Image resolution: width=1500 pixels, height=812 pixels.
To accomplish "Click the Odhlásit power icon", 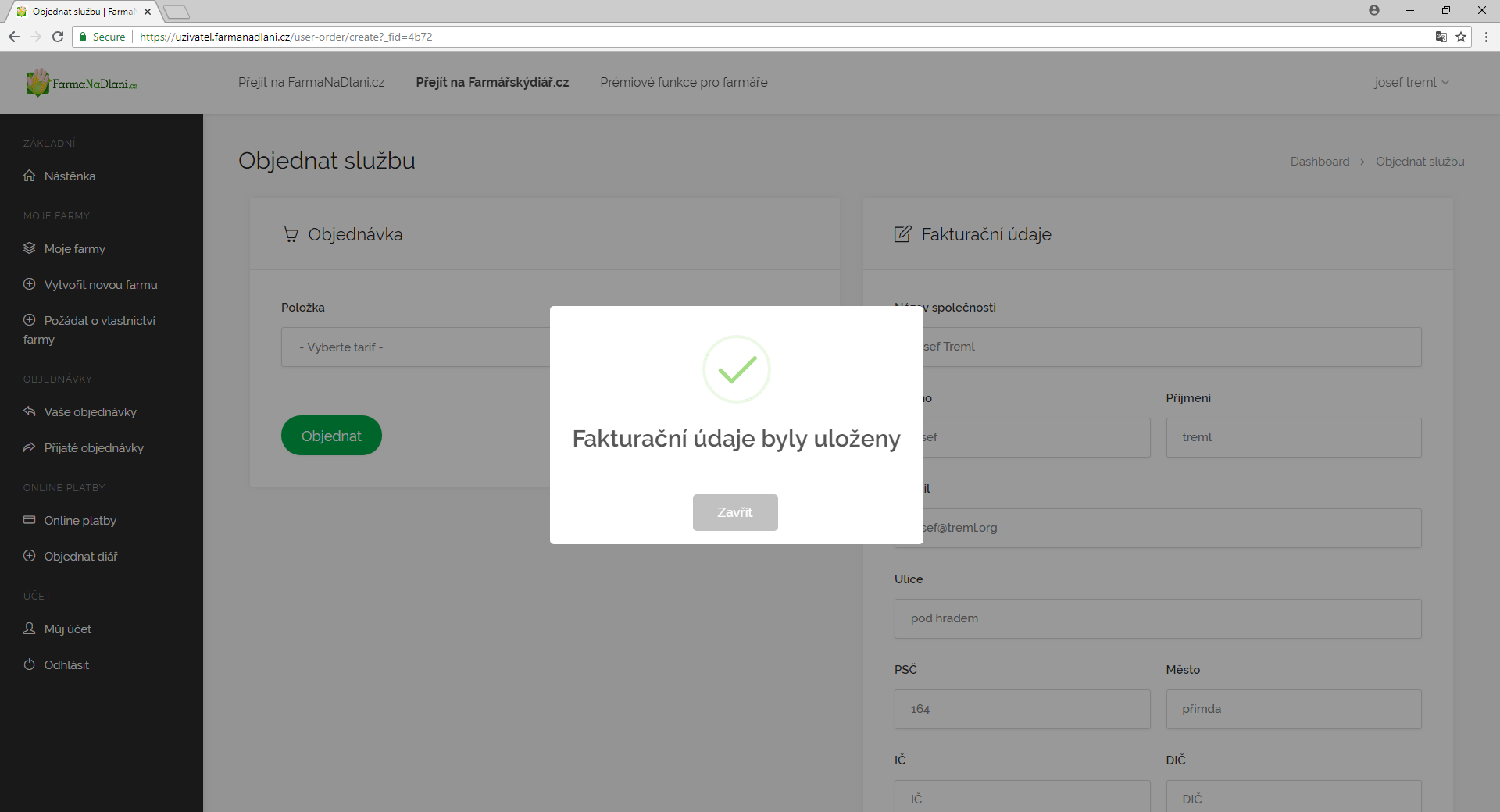I will point(30,664).
